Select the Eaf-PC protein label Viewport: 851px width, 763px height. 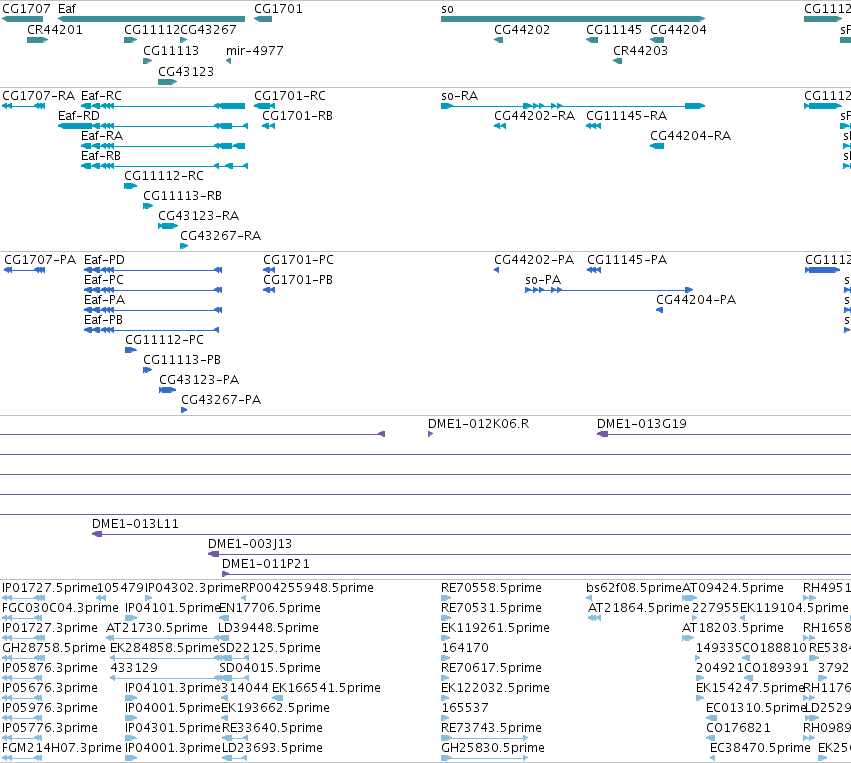point(104,280)
